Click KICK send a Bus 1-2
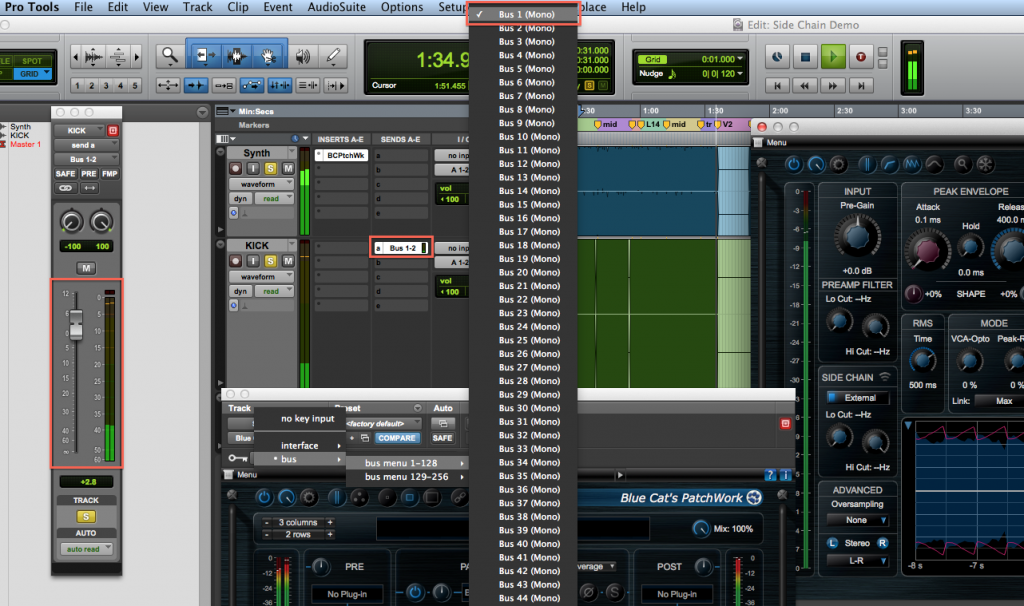 pyautogui.click(x=402, y=248)
